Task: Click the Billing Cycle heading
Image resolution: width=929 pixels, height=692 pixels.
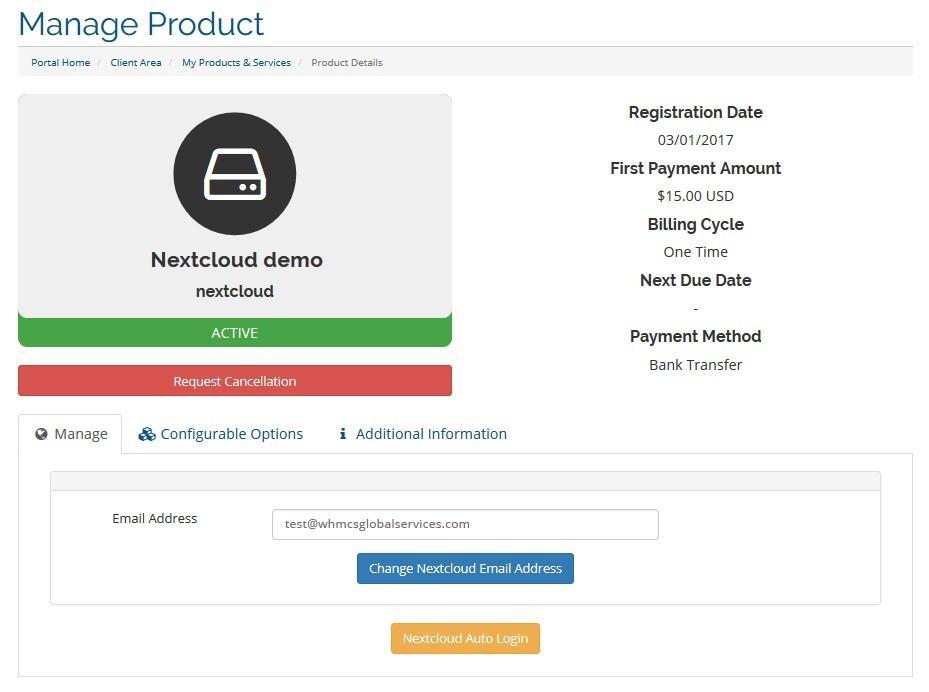Action: 696,225
